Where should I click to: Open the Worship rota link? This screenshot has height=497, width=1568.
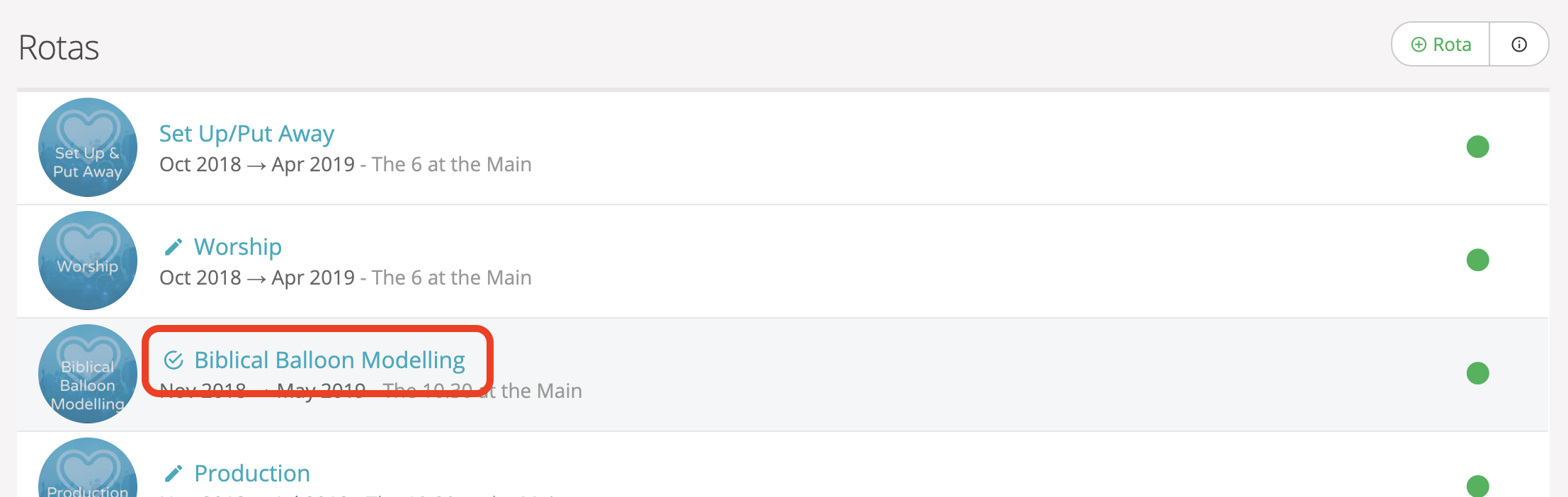(237, 246)
